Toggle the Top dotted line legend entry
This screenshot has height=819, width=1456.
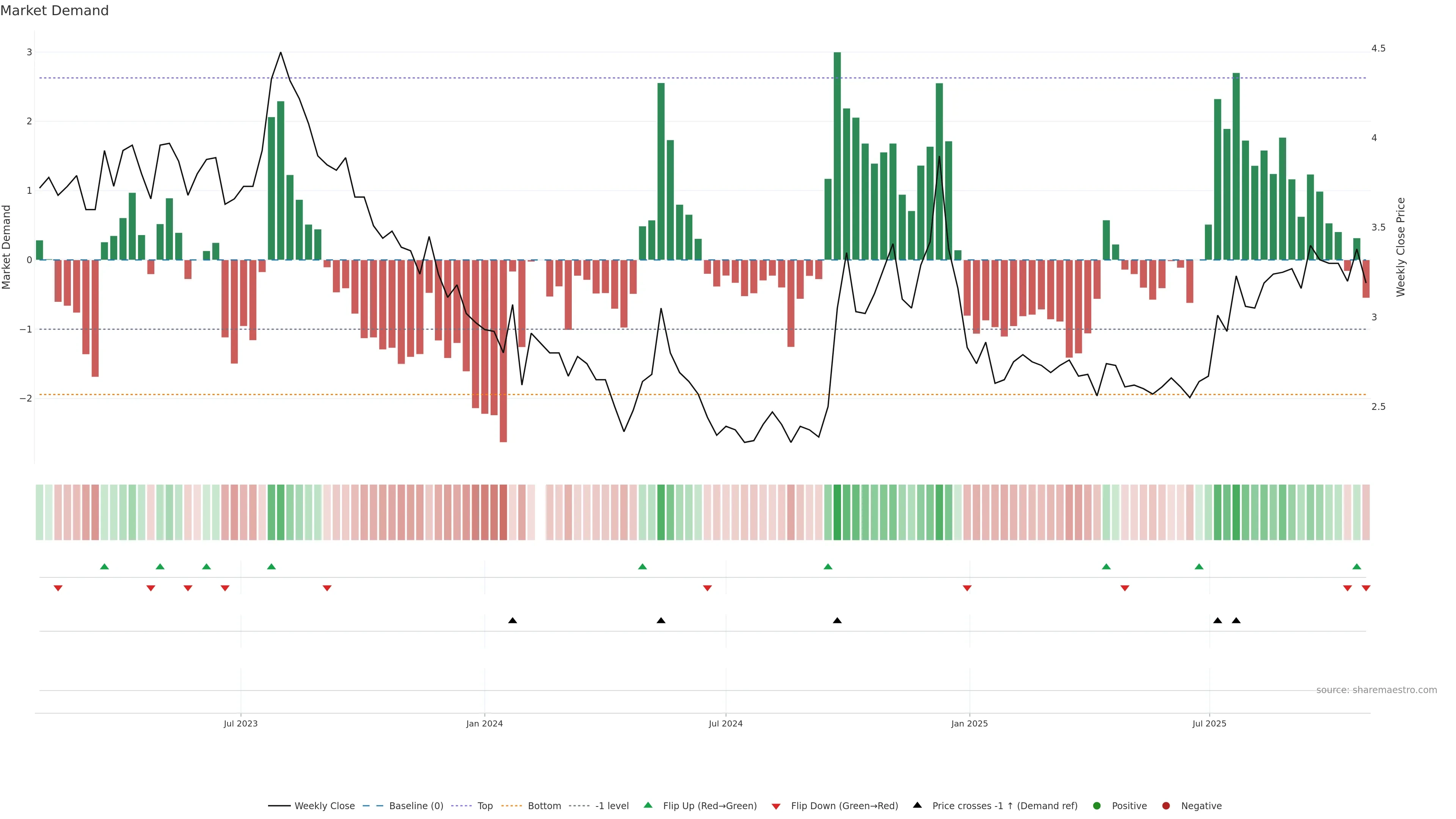(x=485, y=805)
